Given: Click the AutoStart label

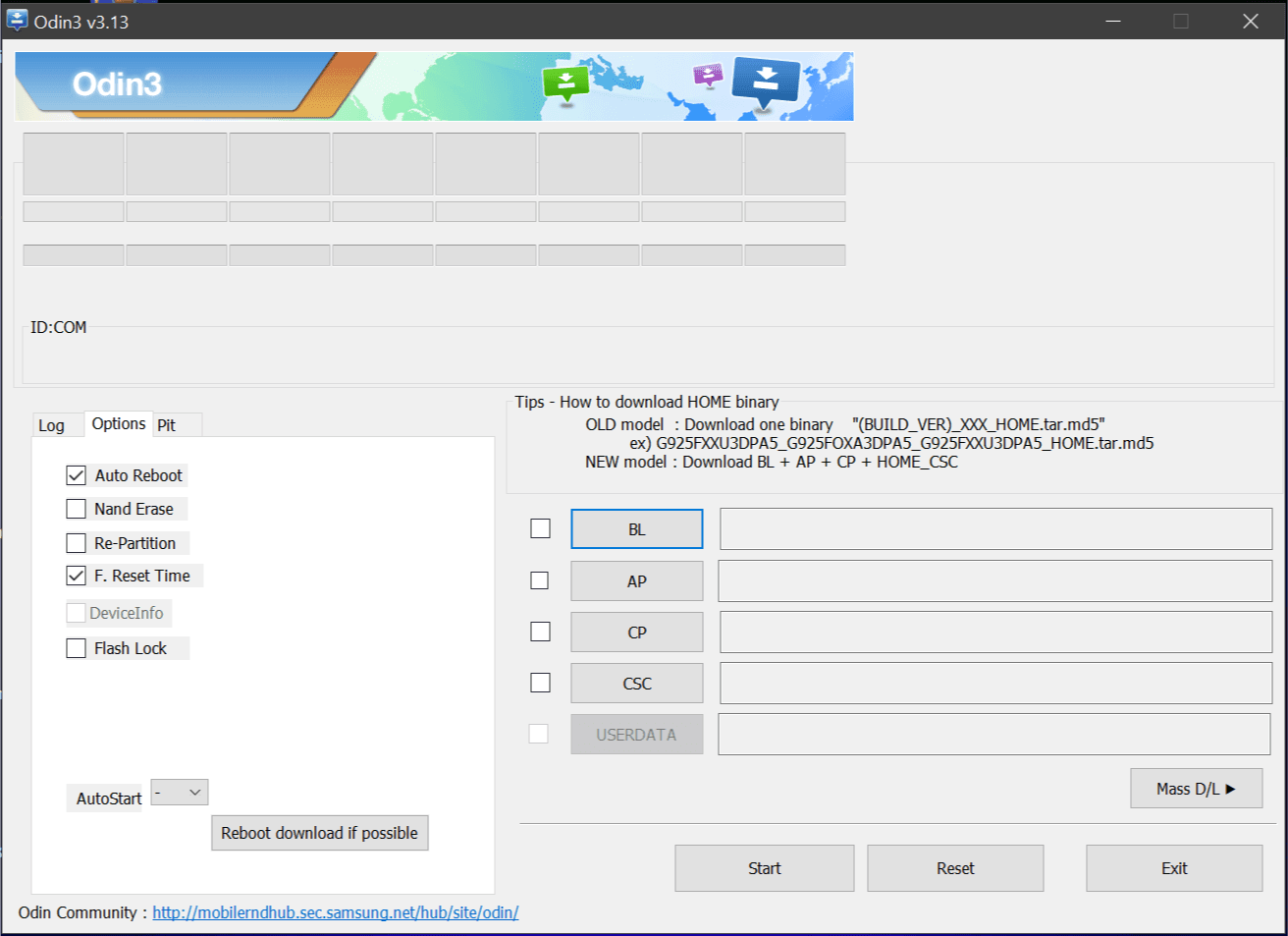Looking at the screenshot, I should pos(109,798).
